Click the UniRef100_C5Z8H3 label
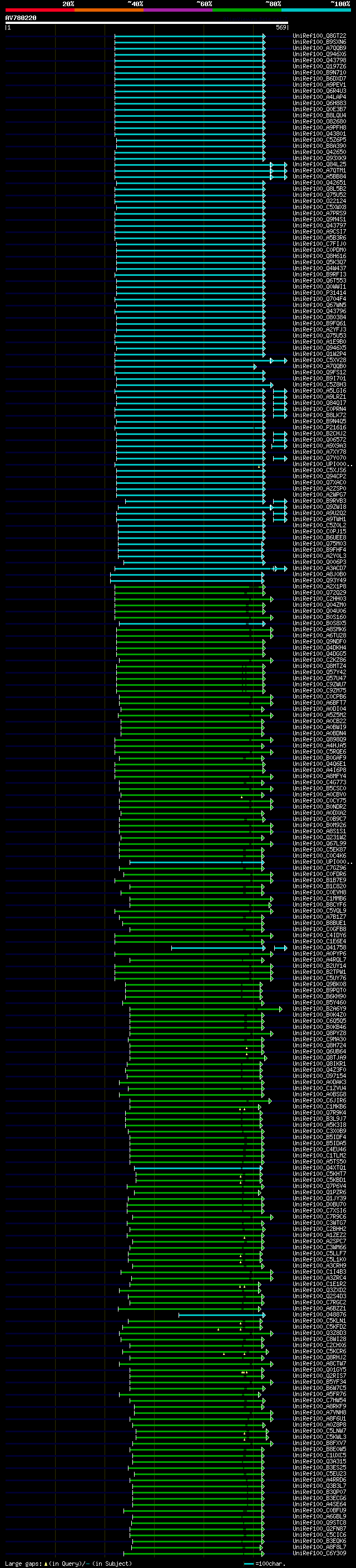Image resolution: width=356 pixels, height=1568 pixels. 319,385
